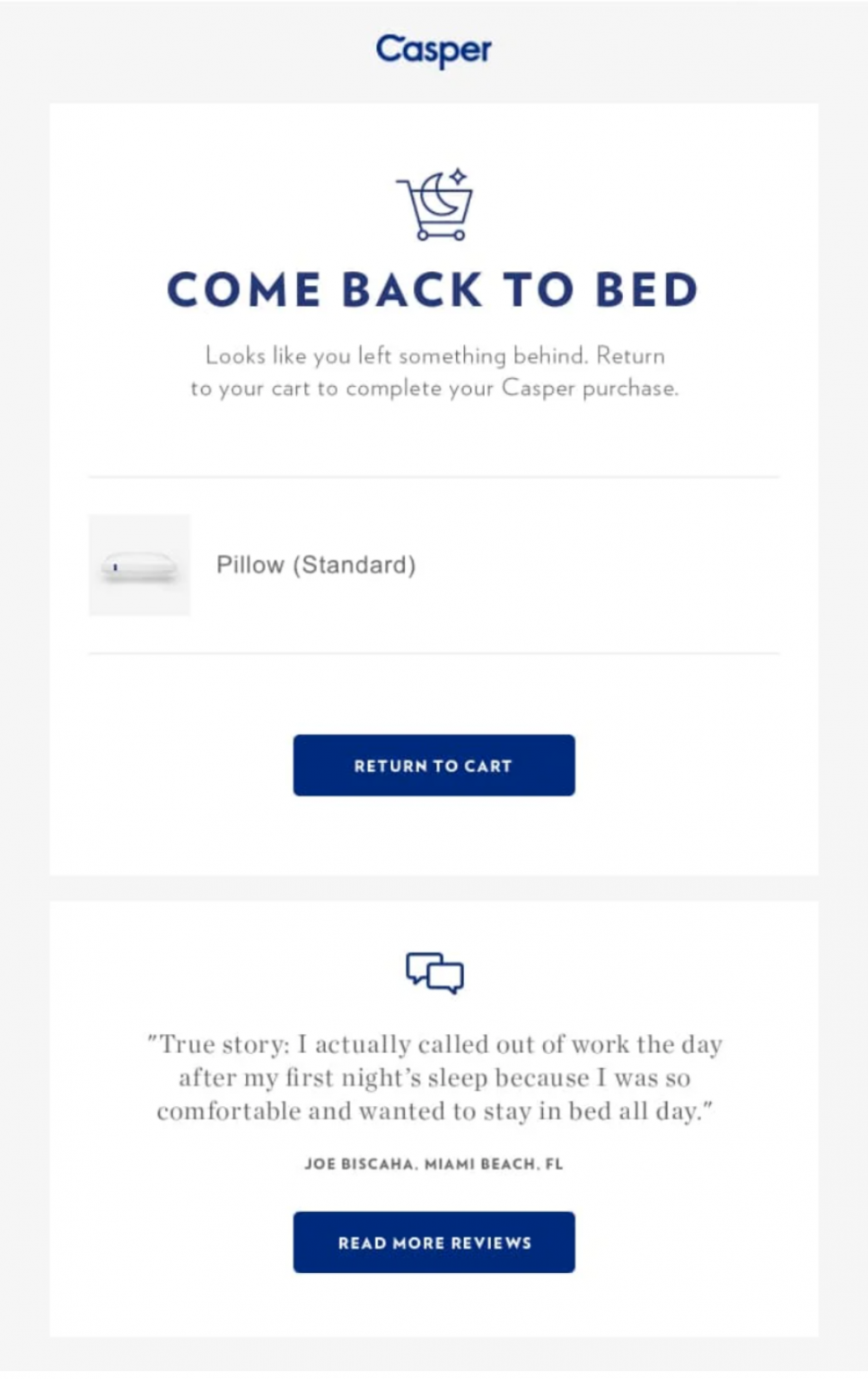
Task: Click the sparkle star above the cart
Action: click(x=459, y=176)
